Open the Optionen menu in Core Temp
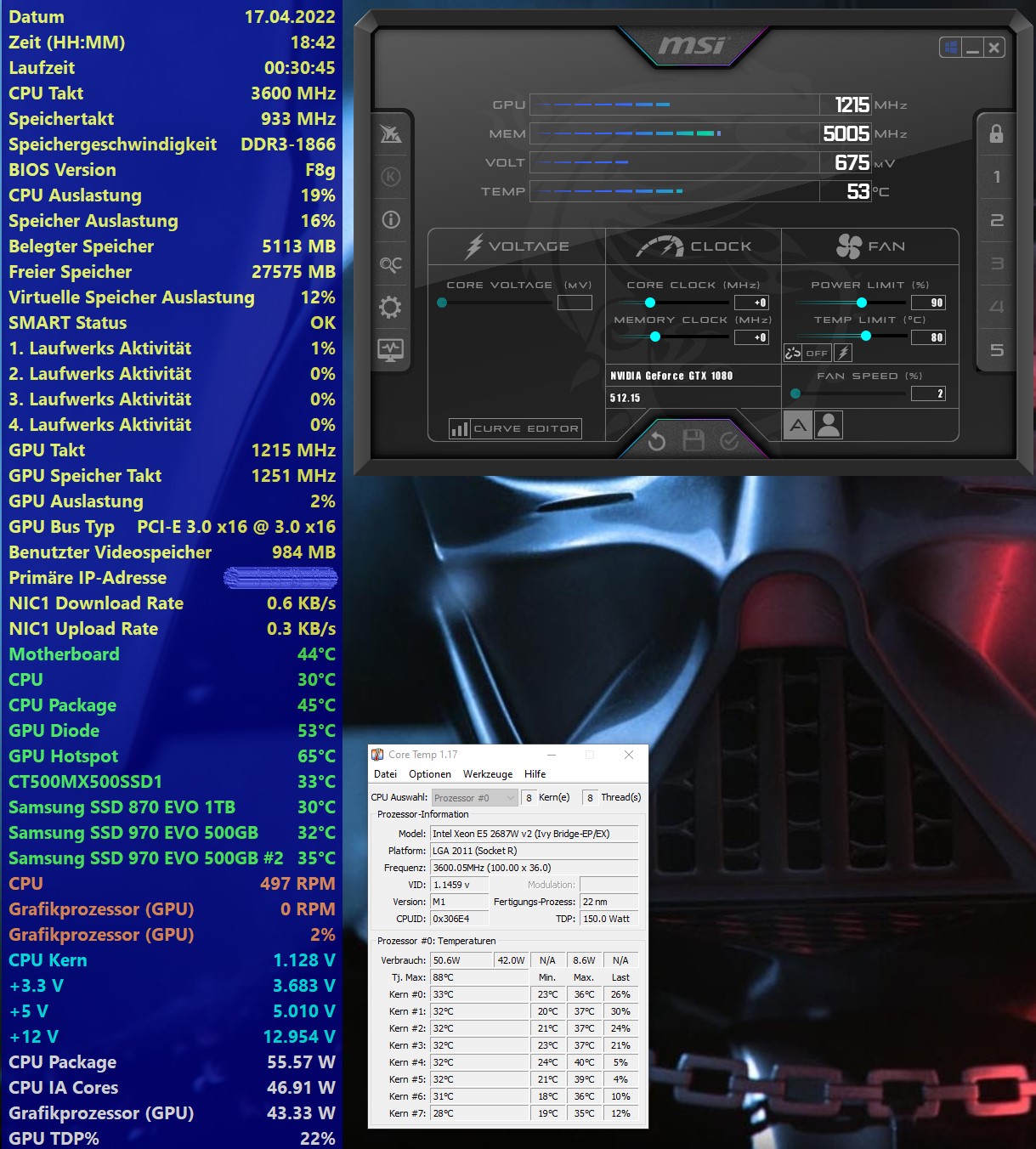The width and height of the screenshot is (1036, 1149). point(429,774)
